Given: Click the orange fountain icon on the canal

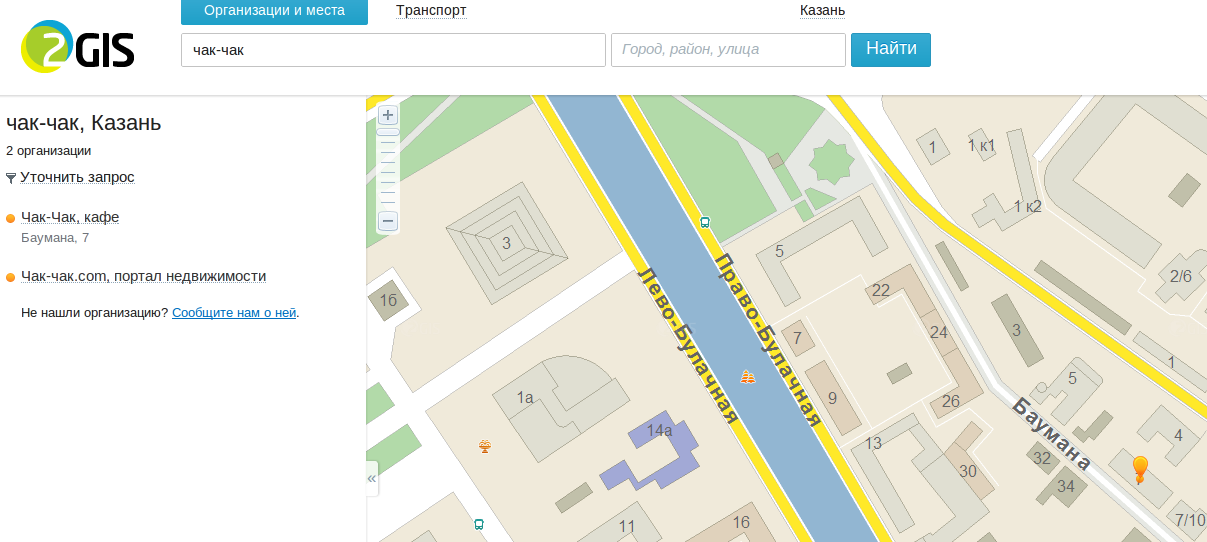Looking at the screenshot, I should (747, 377).
